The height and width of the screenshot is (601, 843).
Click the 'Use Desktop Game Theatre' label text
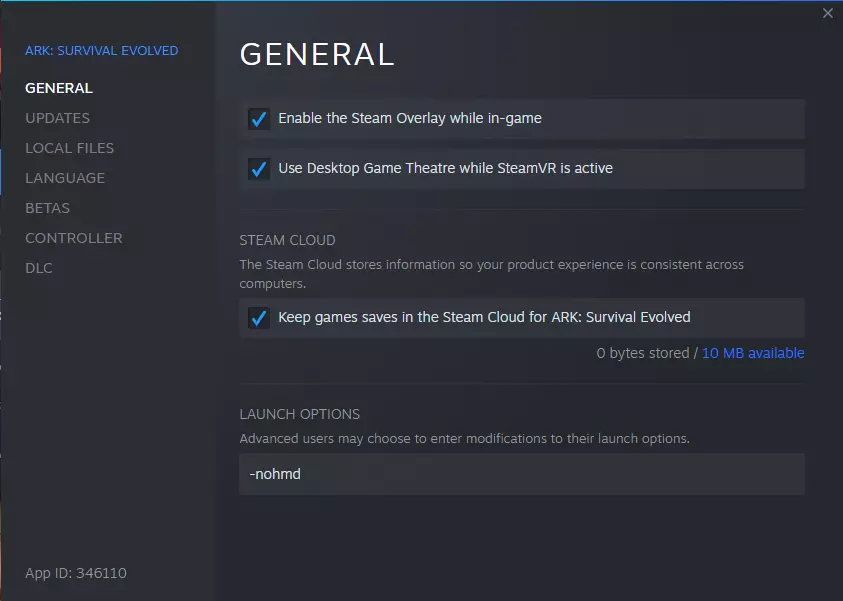point(445,168)
